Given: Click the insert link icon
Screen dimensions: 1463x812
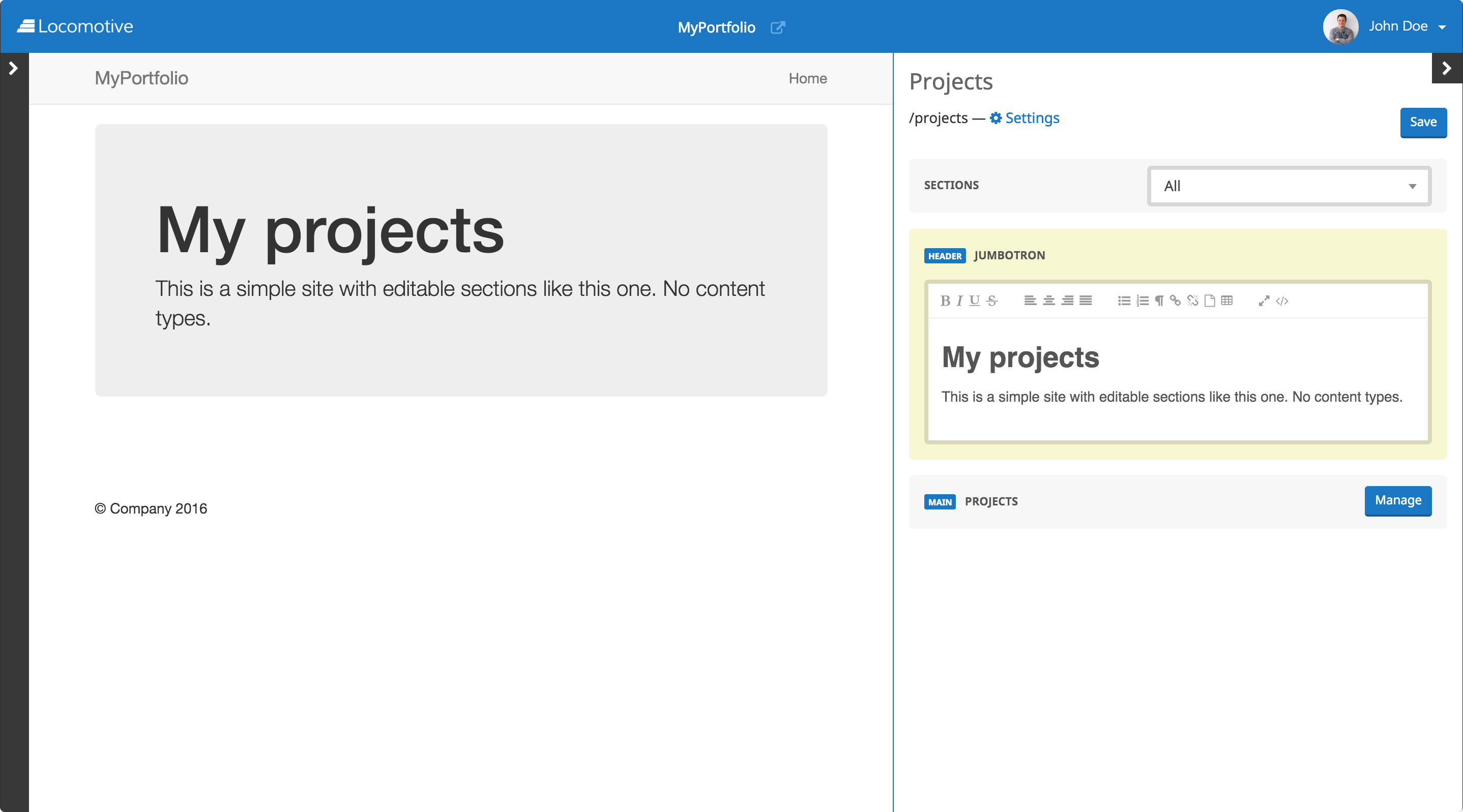Looking at the screenshot, I should point(1175,301).
